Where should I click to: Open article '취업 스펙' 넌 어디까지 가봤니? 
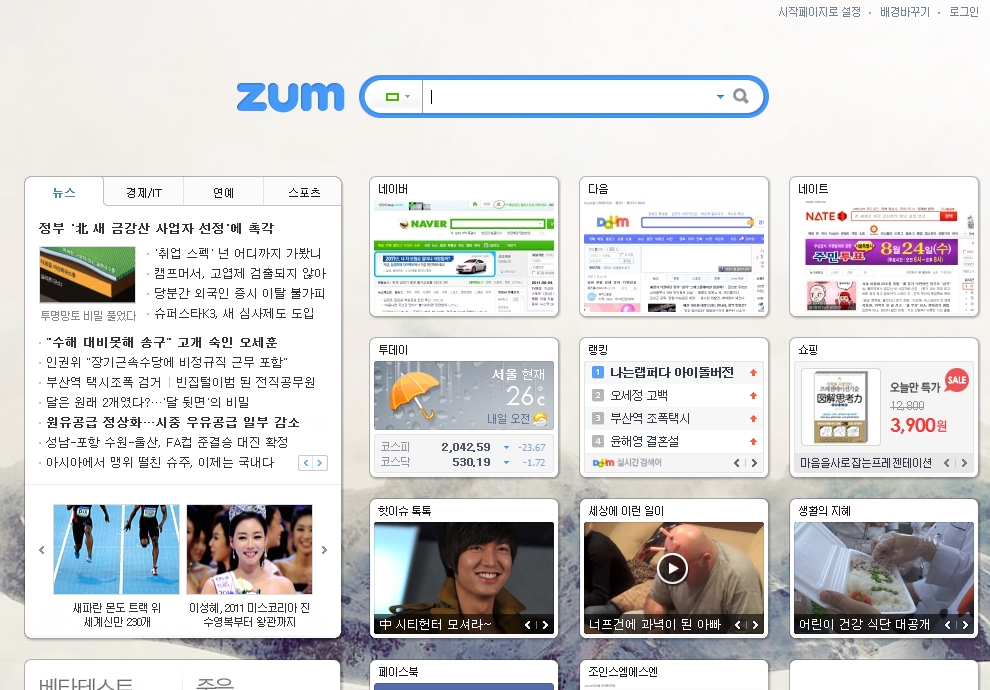pyautogui.click(x=237, y=254)
